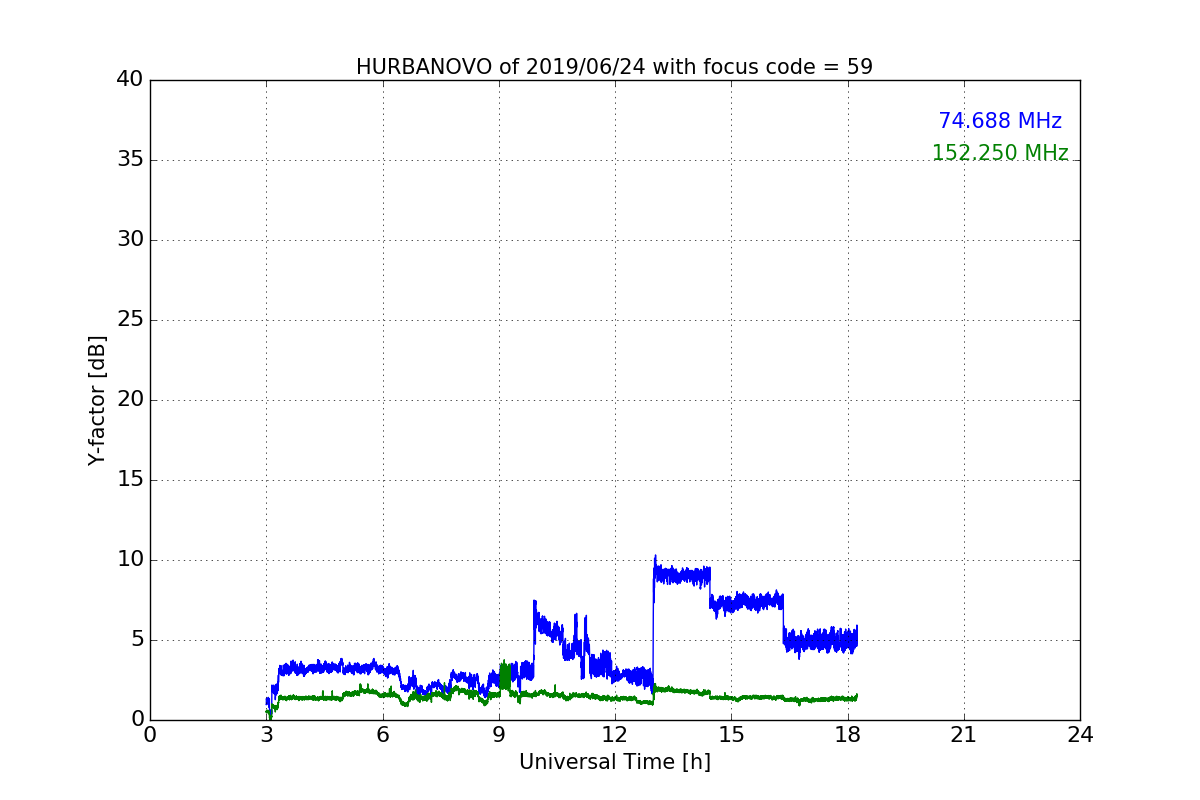1200x800 pixels.
Task: Click y-axis tick value 15
Action: pos(129,480)
